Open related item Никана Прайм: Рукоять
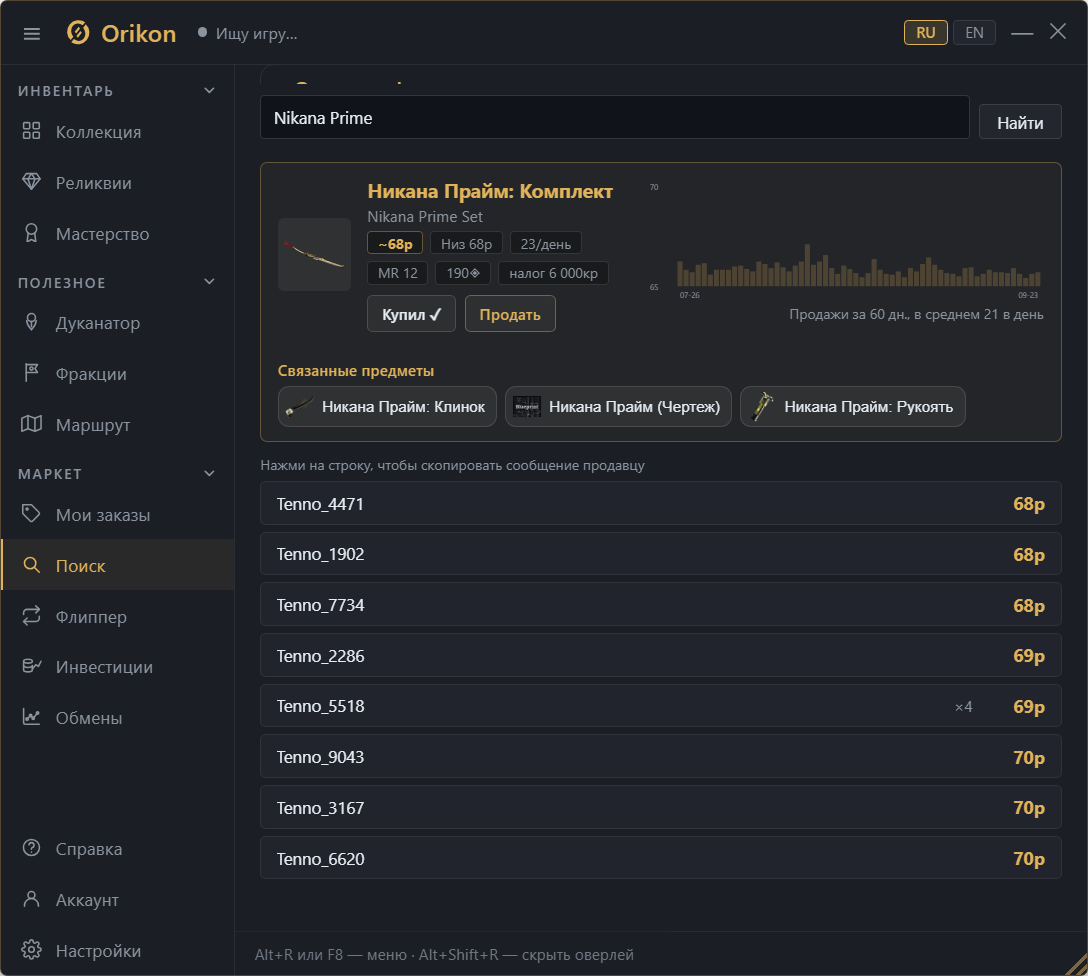The image size is (1088, 976). (x=853, y=406)
